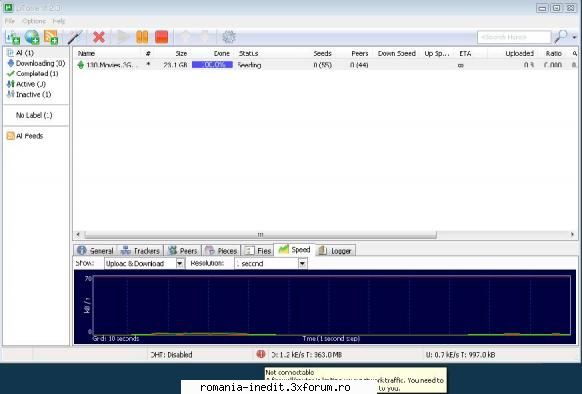This screenshot has height=394, width=582.
Task: Switch to the Files tab
Action: (258, 251)
